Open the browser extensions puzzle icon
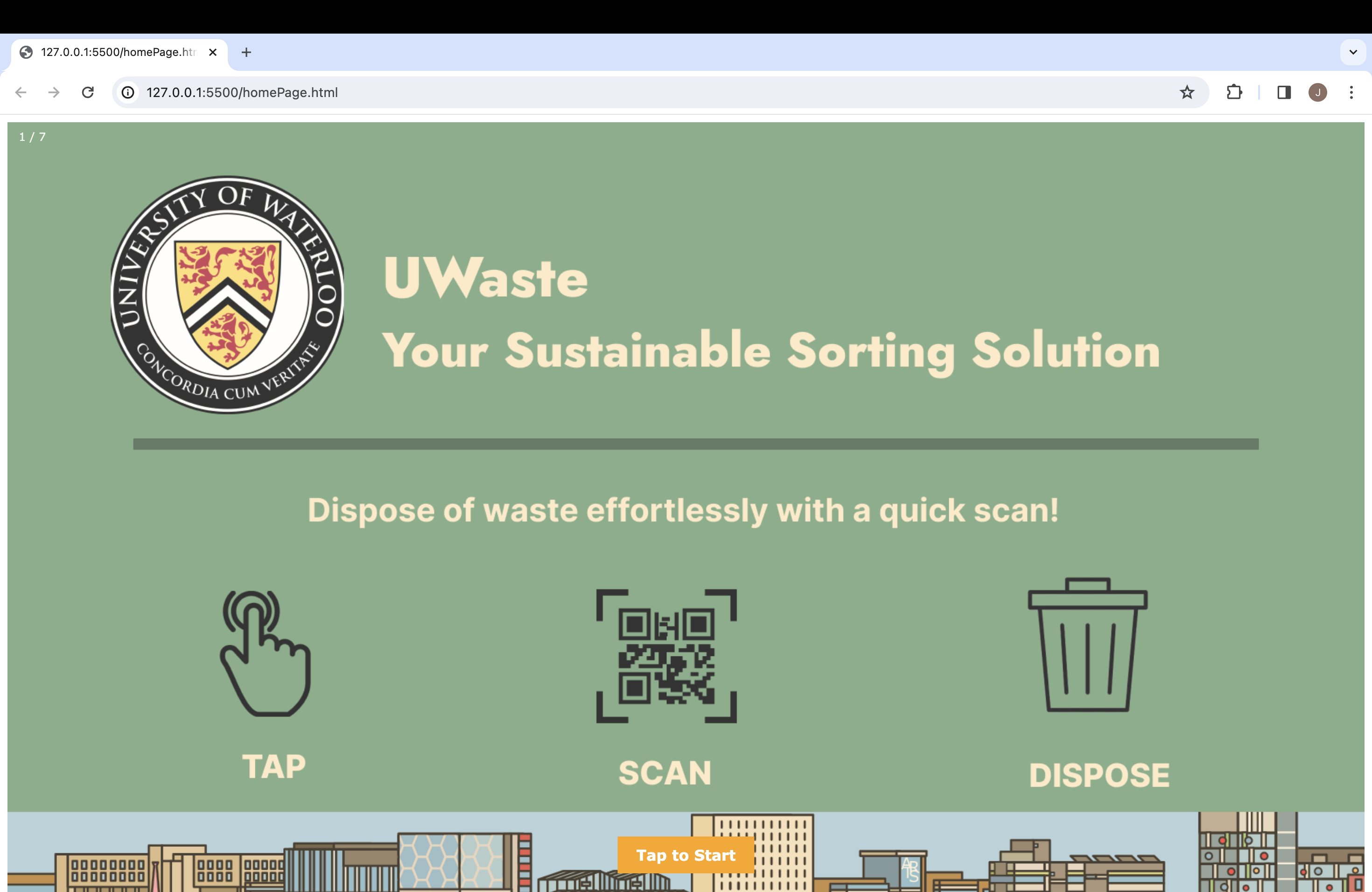Screen dimensions: 1372x892 coord(1234,92)
